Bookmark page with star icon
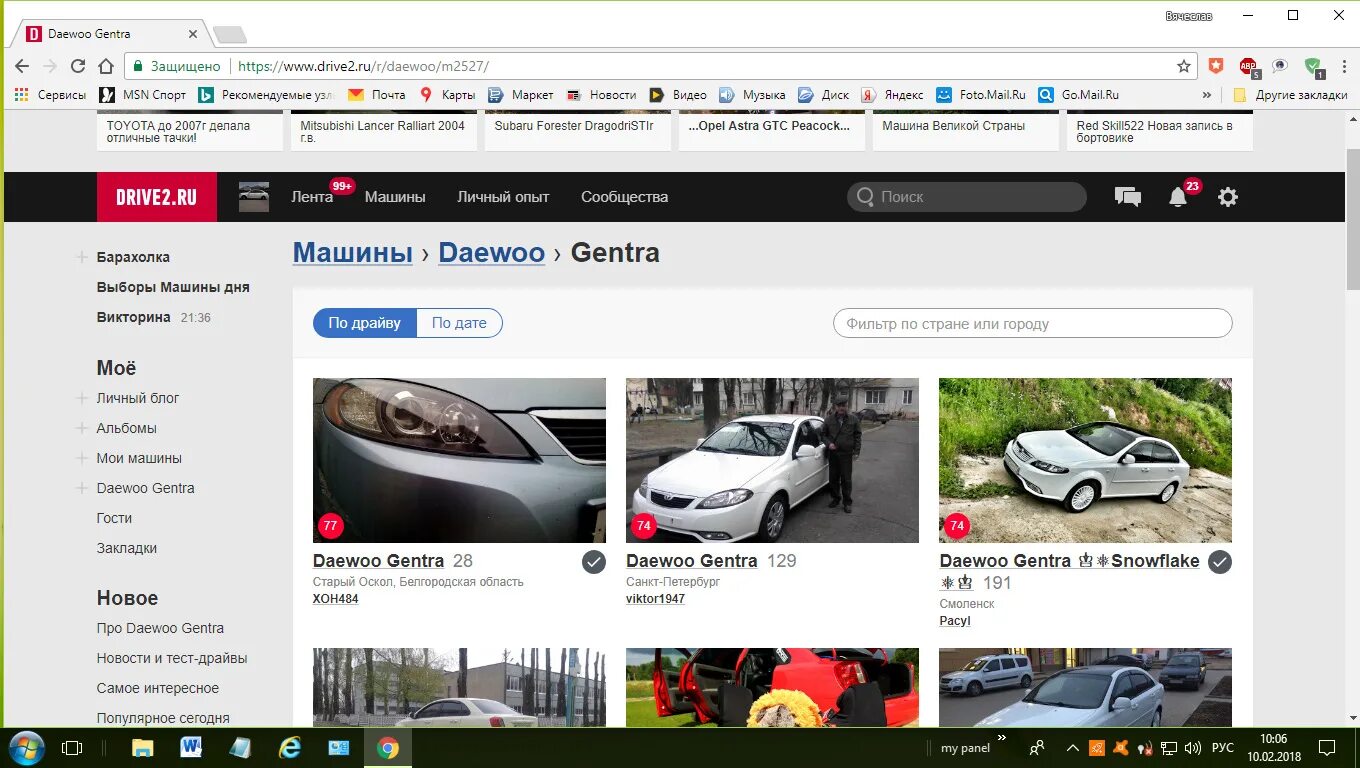This screenshot has height=768, width=1360. (1184, 66)
